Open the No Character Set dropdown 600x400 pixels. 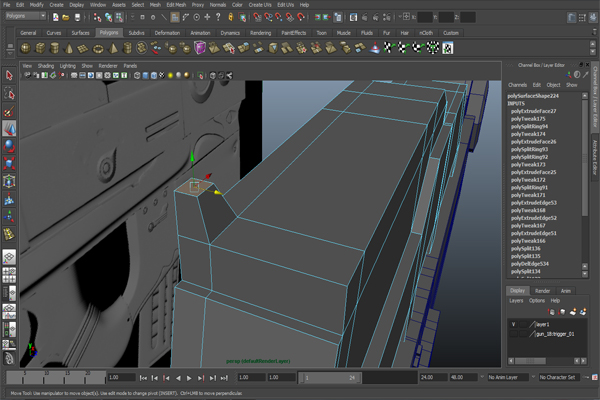pyautogui.click(x=557, y=377)
